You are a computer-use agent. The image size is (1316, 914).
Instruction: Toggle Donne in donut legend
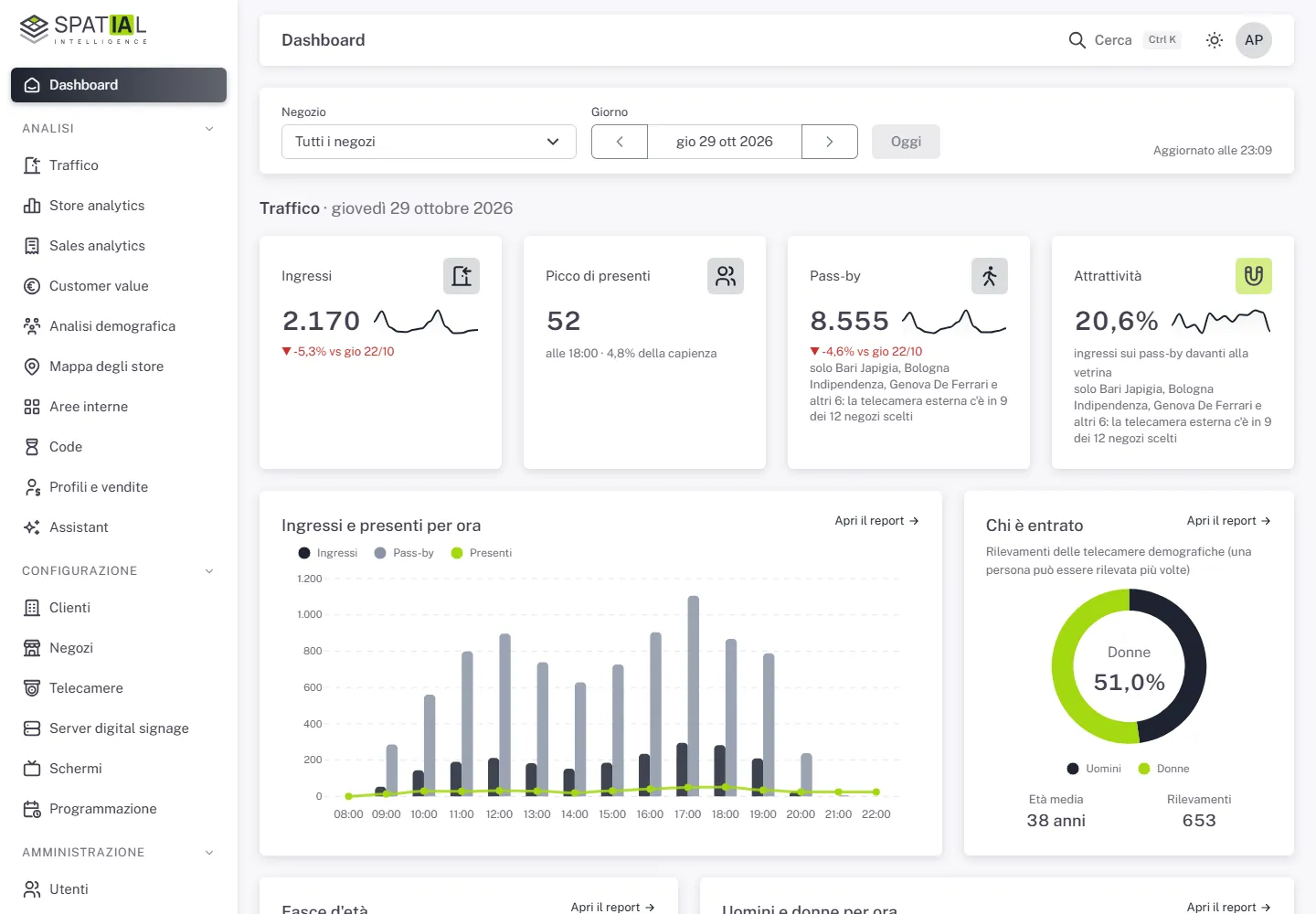coord(1163,769)
